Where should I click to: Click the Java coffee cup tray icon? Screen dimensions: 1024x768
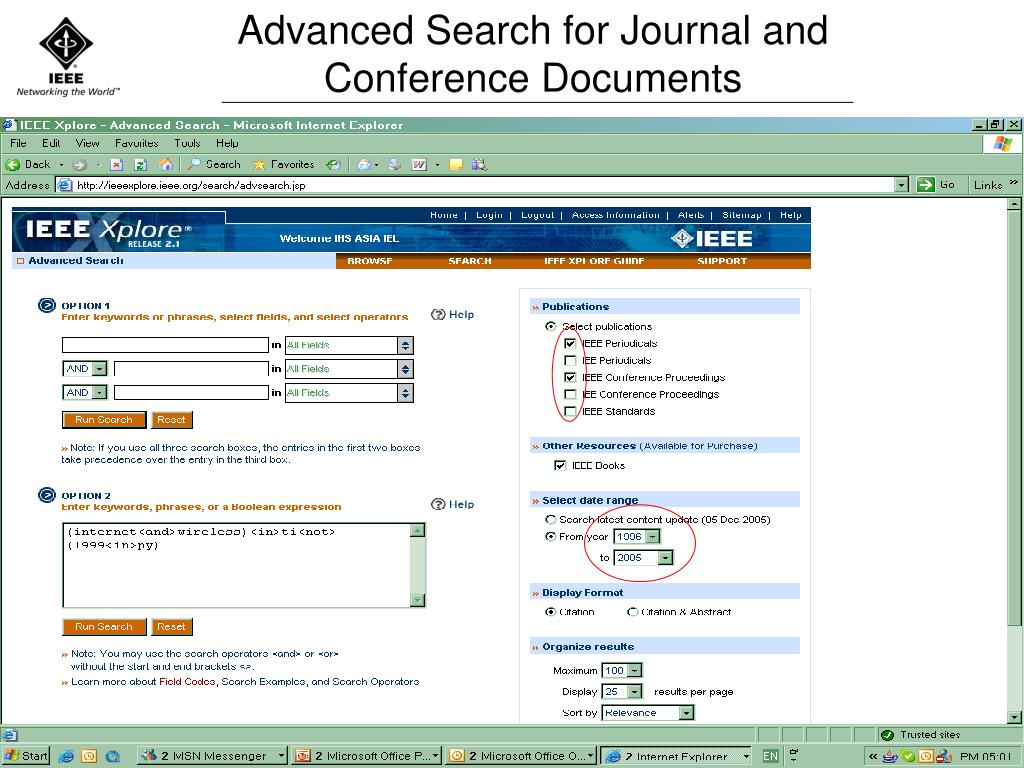pos(890,756)
